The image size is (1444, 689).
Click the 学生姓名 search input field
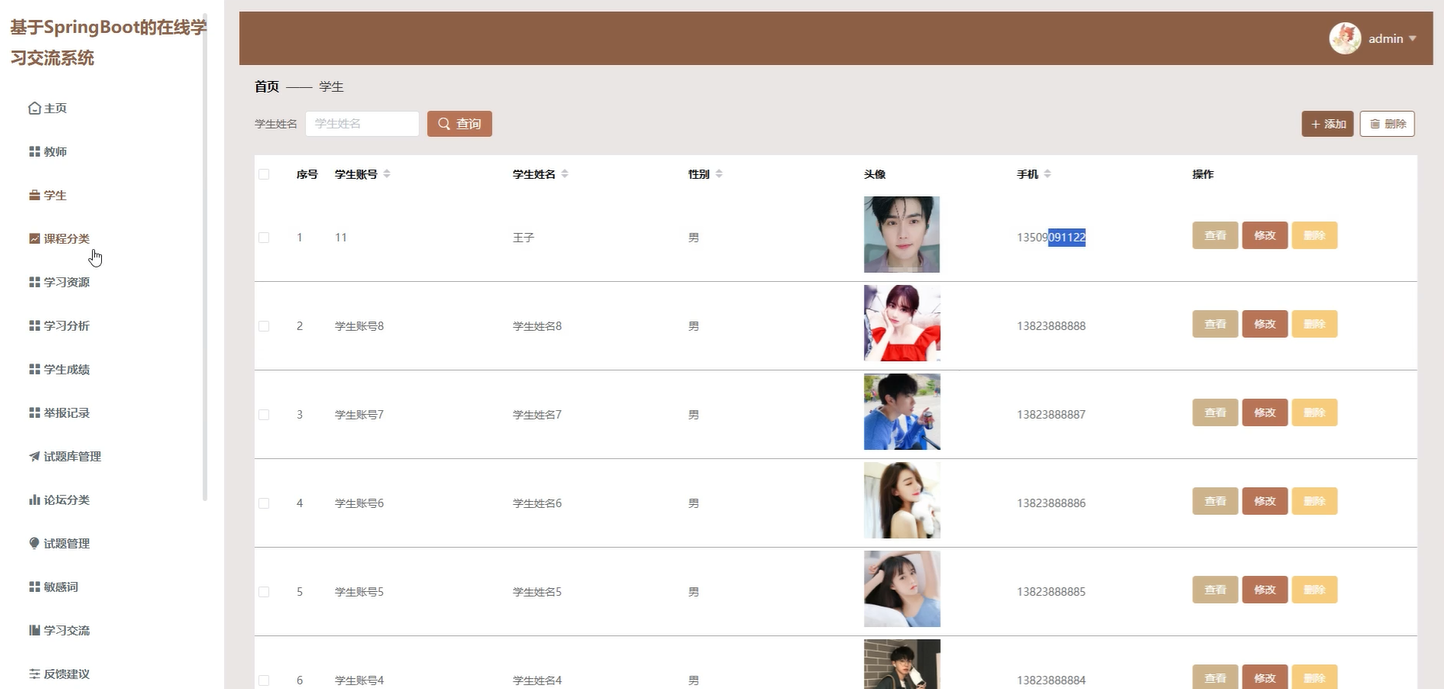(362, 124)
